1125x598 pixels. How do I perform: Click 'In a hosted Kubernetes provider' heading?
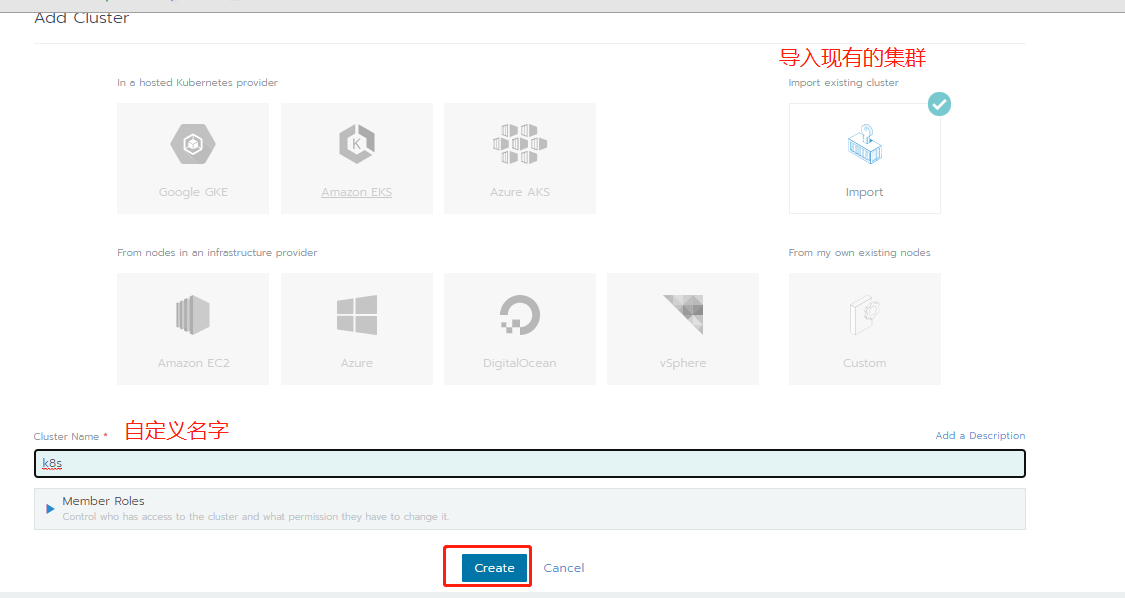(197, 83)
